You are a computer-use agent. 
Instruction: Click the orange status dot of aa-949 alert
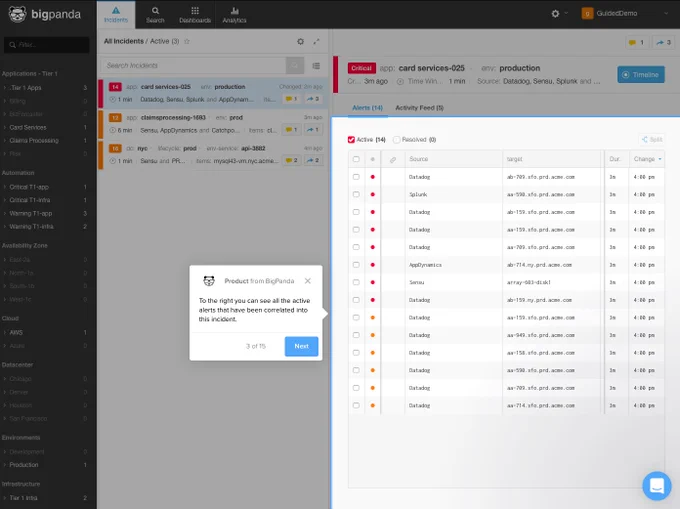click(x=373, y=335)
